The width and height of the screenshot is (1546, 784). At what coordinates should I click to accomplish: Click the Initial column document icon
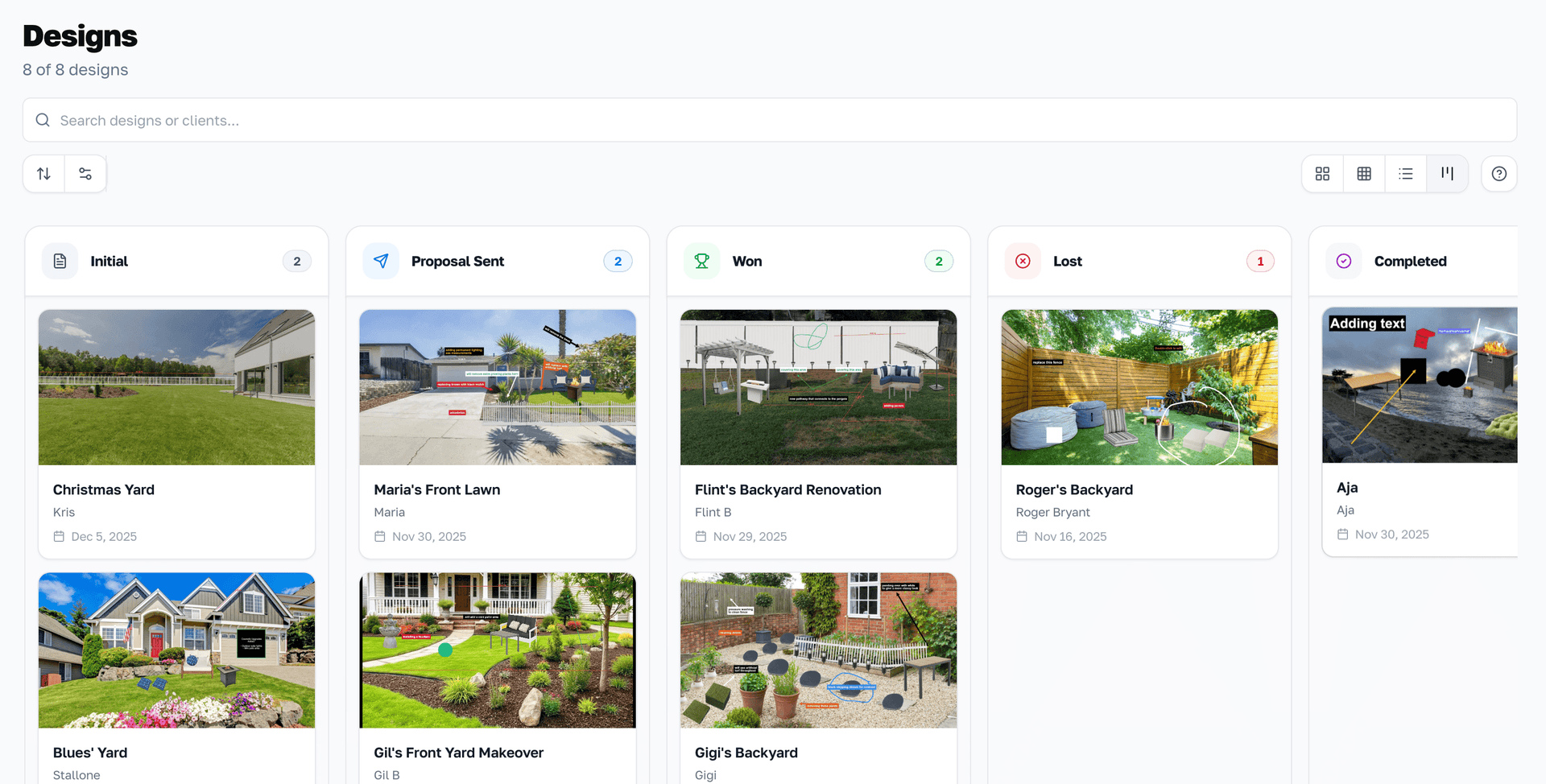tap(60, 262)
